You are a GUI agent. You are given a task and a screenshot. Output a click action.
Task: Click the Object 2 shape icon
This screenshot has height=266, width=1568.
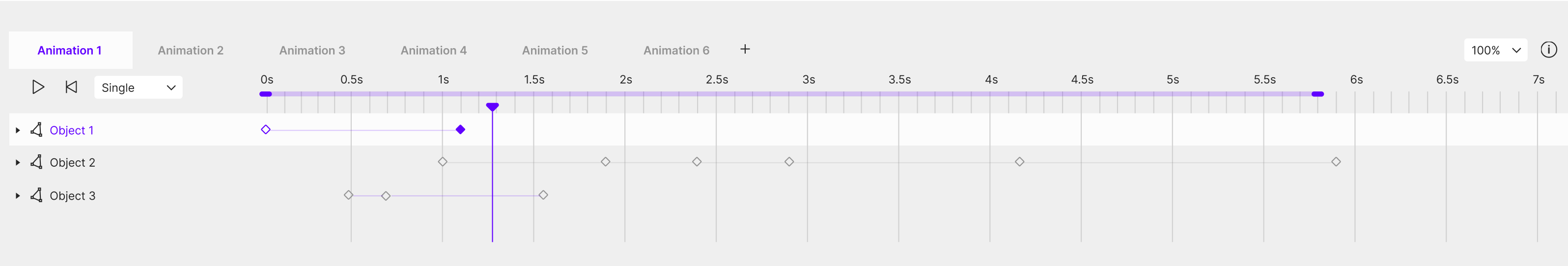pyautogui.click(x=36, y=162)
